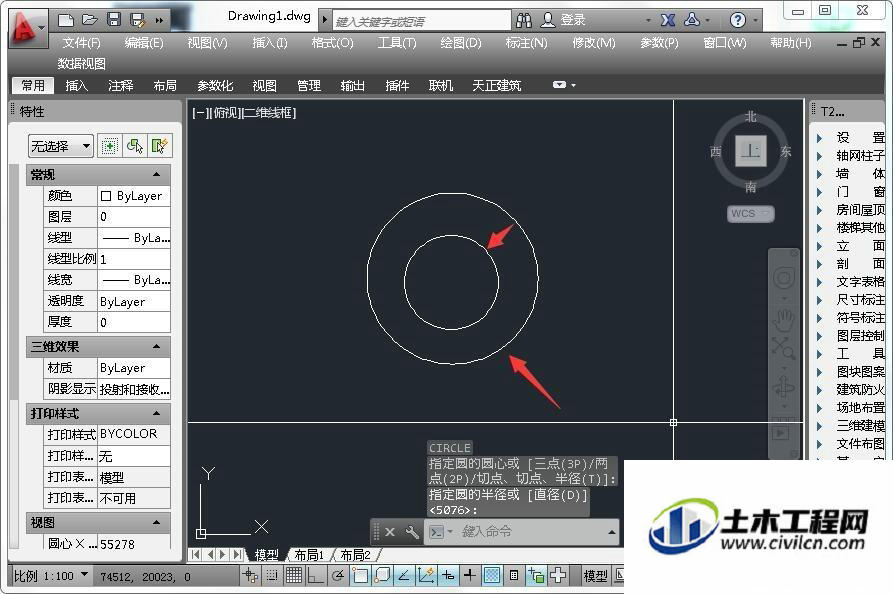
Task: Click the Save floppy disk icon
Action: [114, 20]
